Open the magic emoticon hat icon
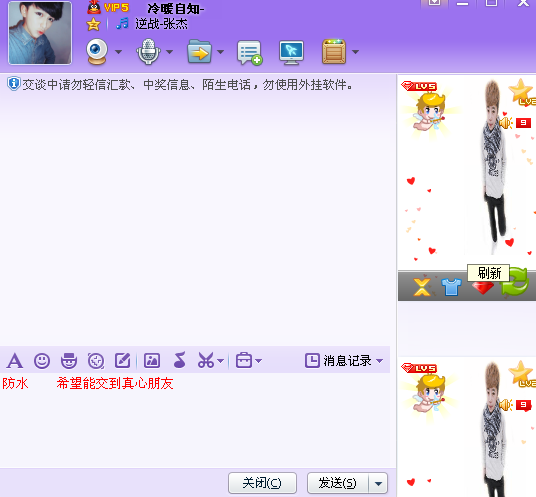 pos(69,361)
